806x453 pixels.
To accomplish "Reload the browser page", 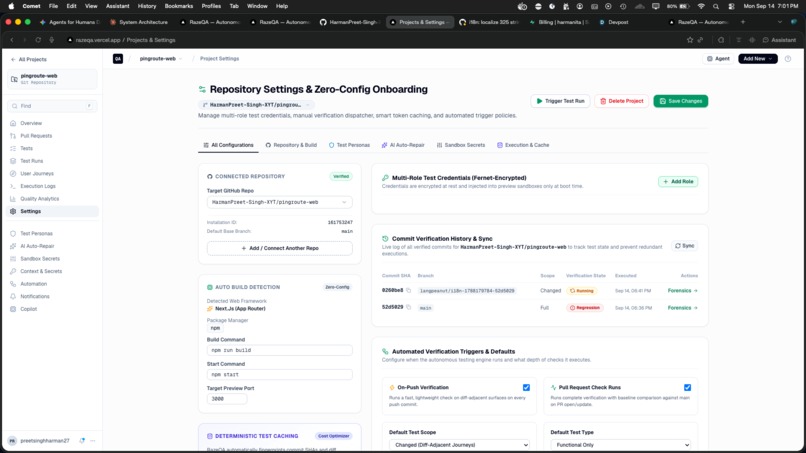I will click(x=38, y=40).
